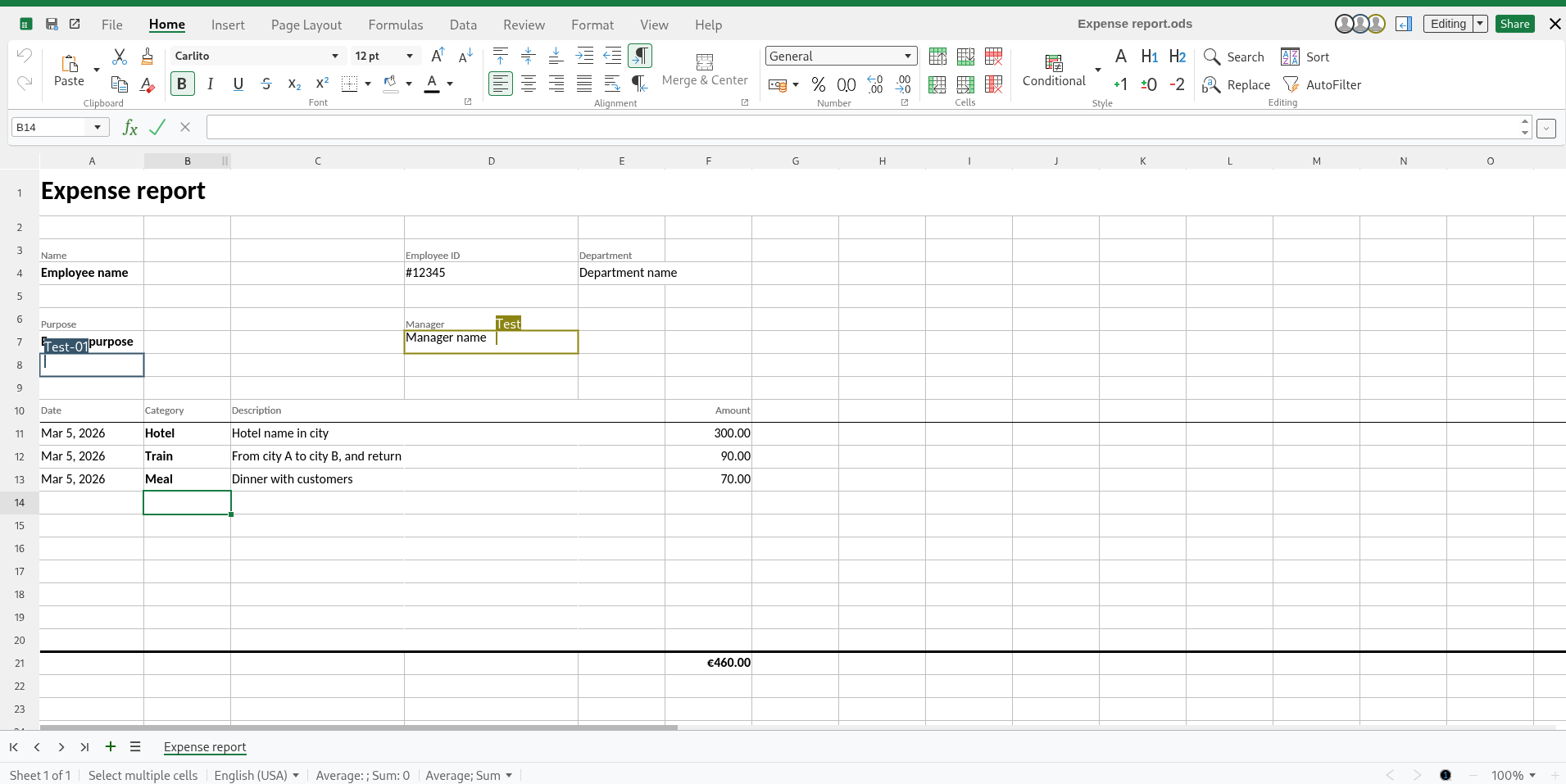
Task: Open the General number format dropdown
Action: pos(907,56)
